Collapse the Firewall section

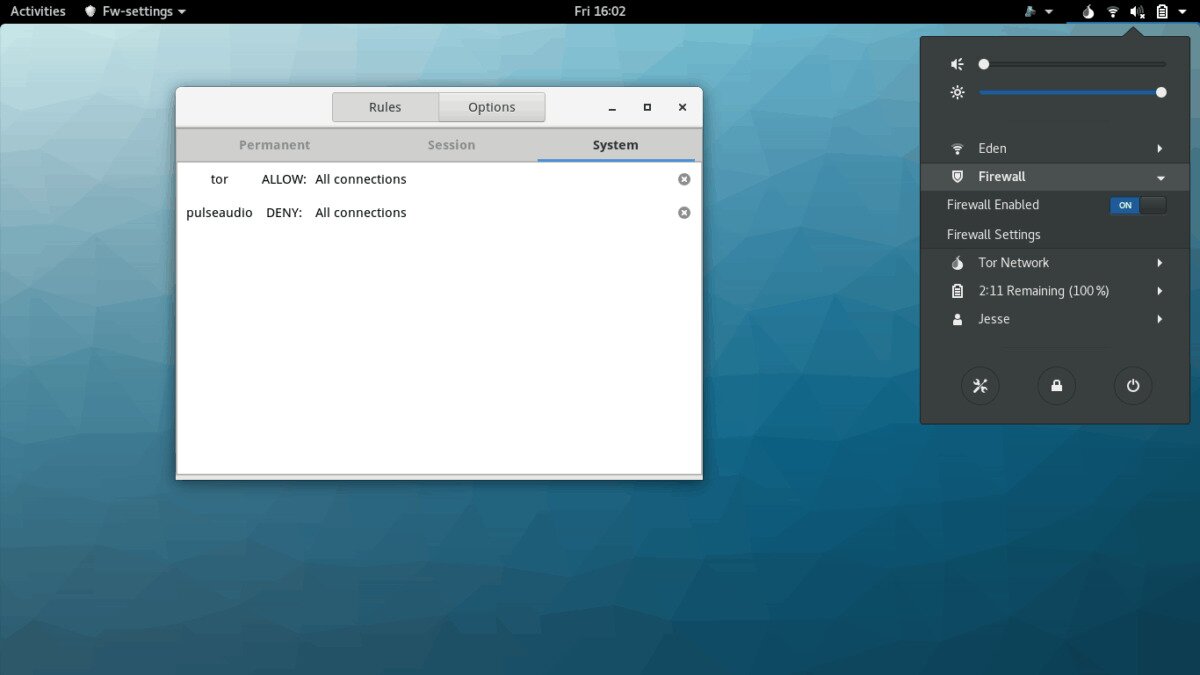[x=1160, y=177]
